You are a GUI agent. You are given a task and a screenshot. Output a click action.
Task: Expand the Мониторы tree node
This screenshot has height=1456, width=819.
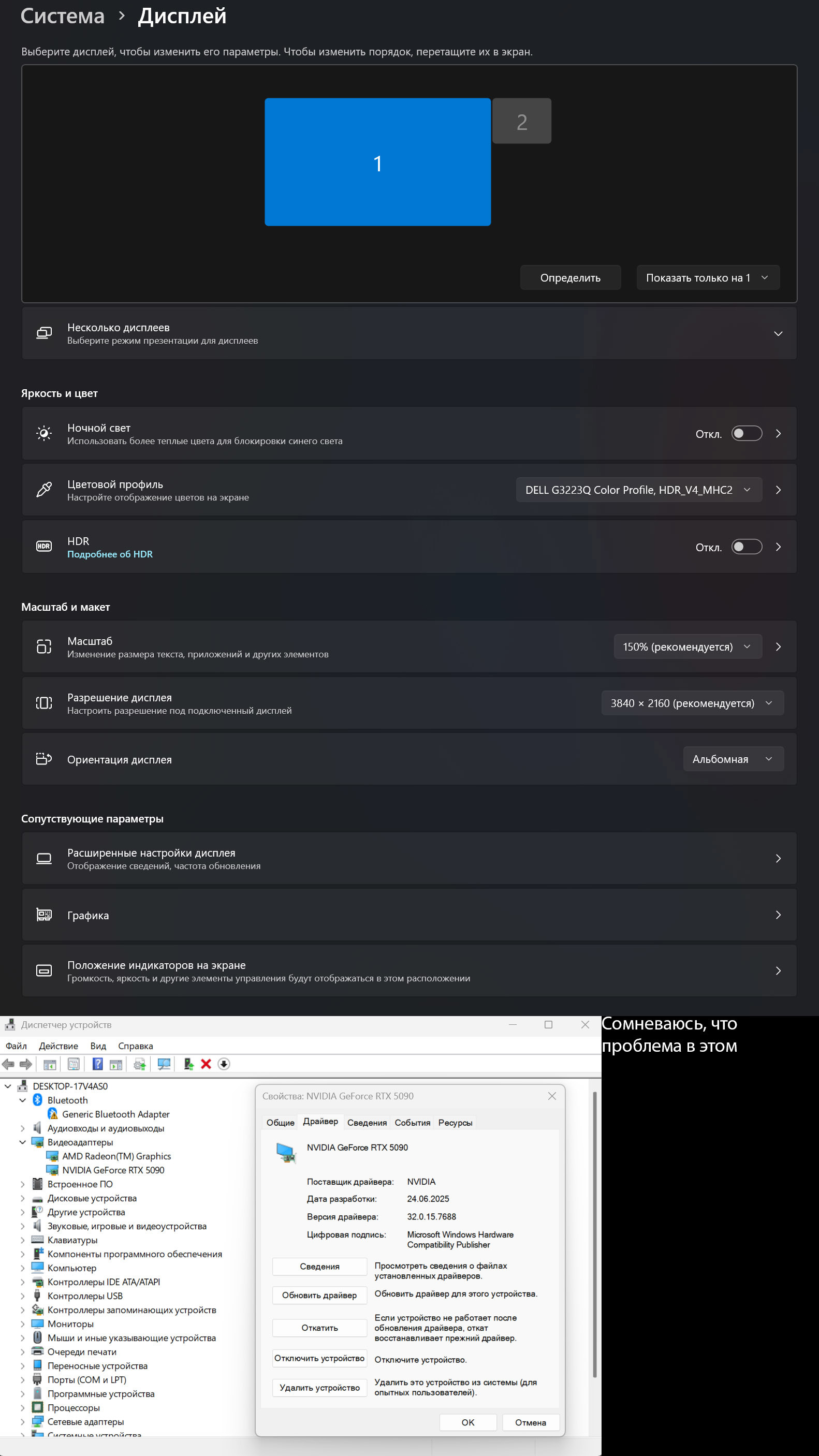(x=23, y=1323)
